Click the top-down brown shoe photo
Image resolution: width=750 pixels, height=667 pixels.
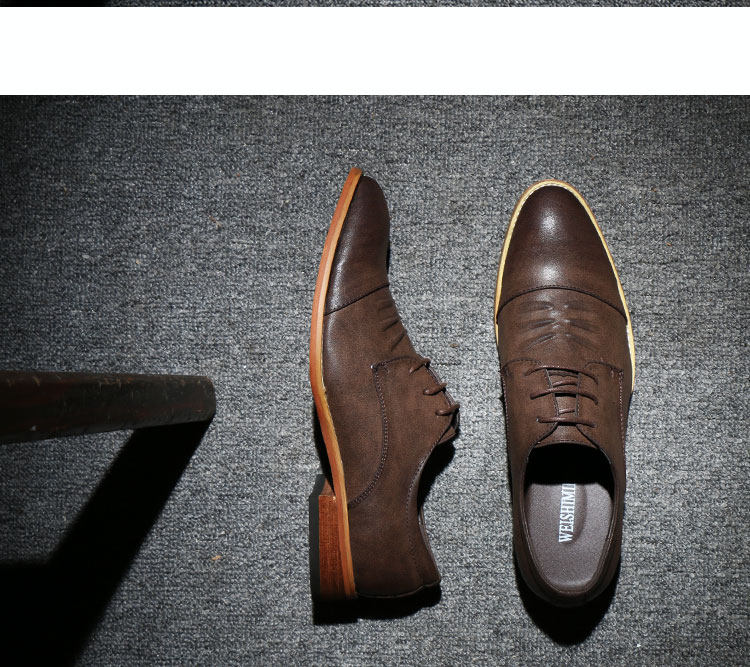click(564, 393)
